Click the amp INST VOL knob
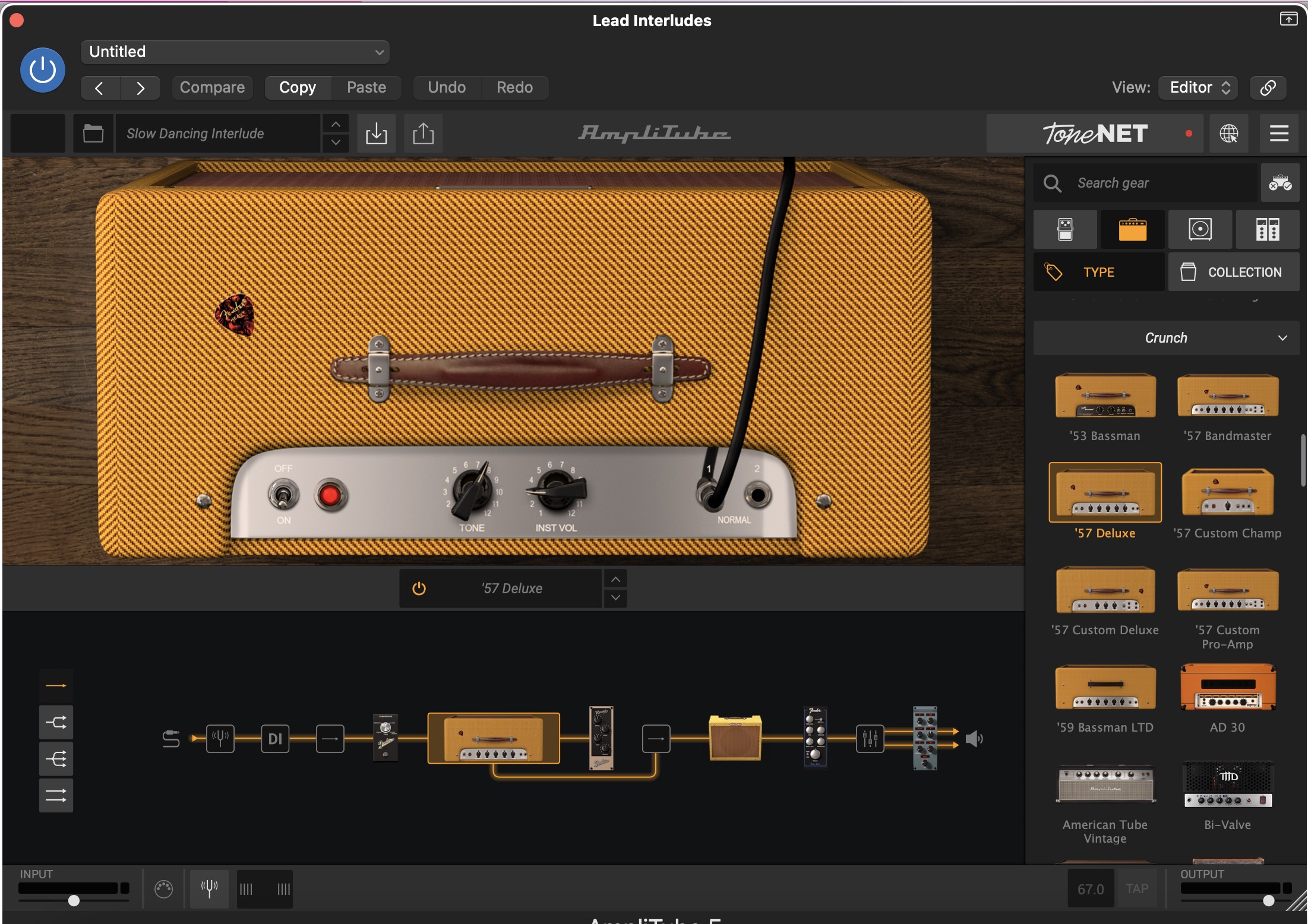The height and width of the screenshot is (924, 1308). click(557, 489)
